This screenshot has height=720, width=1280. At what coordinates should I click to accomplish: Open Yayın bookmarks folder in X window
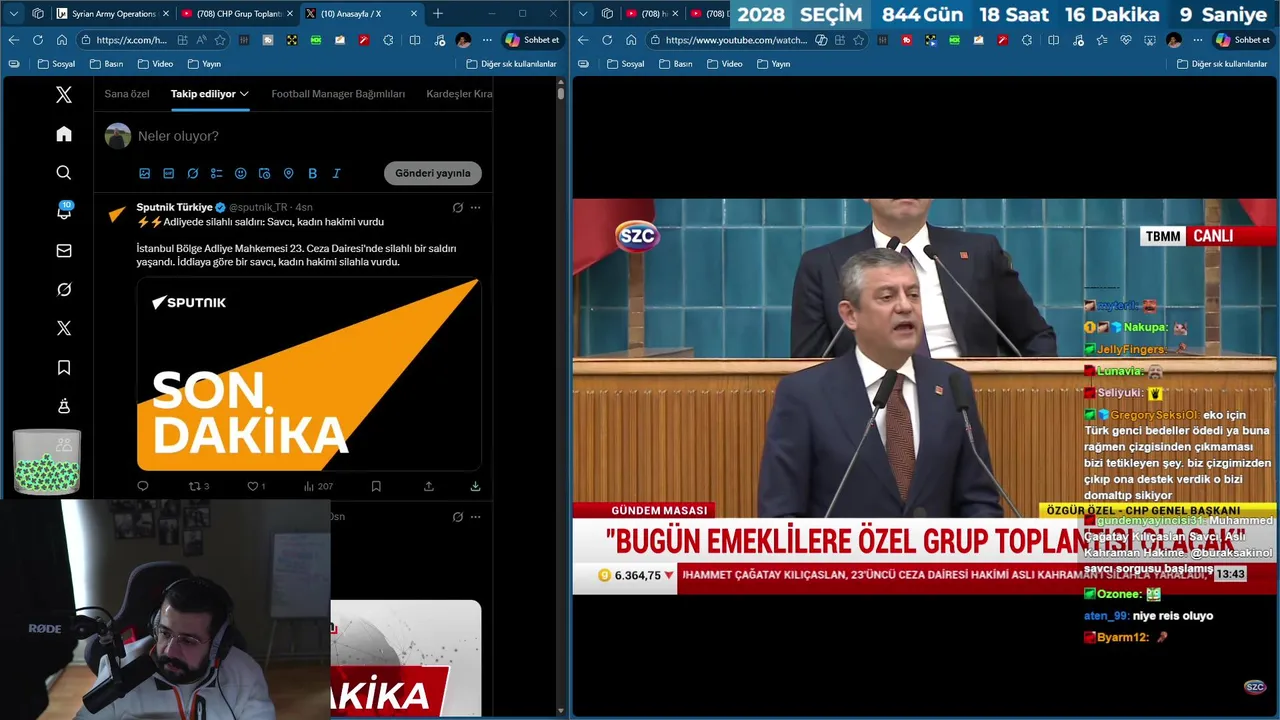pos(203,64)
